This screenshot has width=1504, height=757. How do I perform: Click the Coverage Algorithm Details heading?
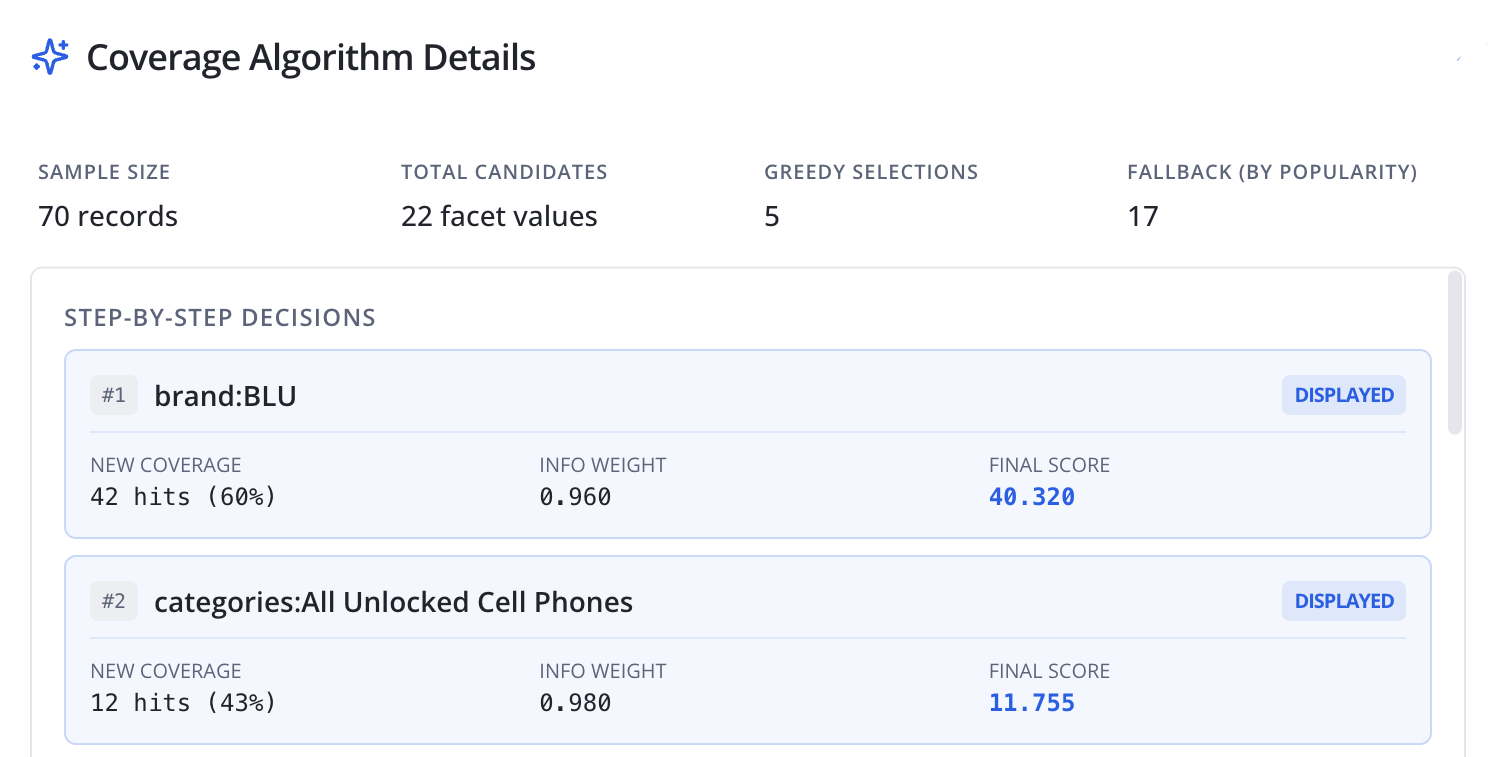click(x=311, y=58)
